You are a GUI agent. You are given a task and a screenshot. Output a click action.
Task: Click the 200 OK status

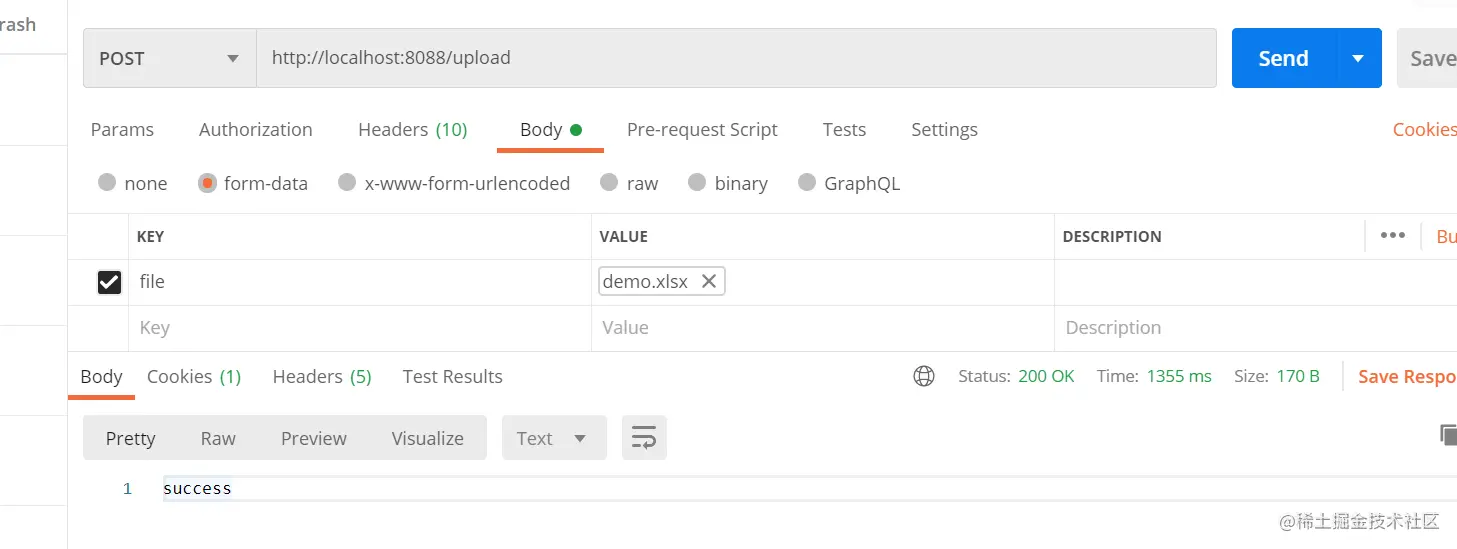coord(1046,377)
